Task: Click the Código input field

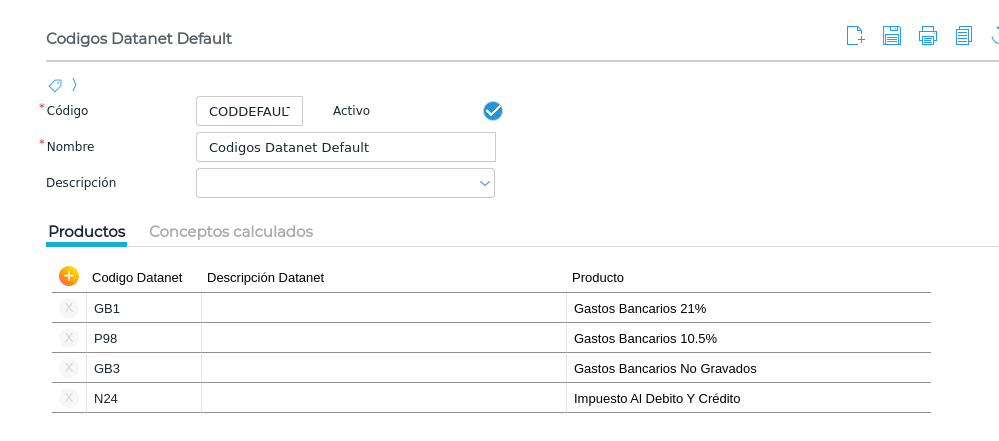Action: [x=249, y=111]
